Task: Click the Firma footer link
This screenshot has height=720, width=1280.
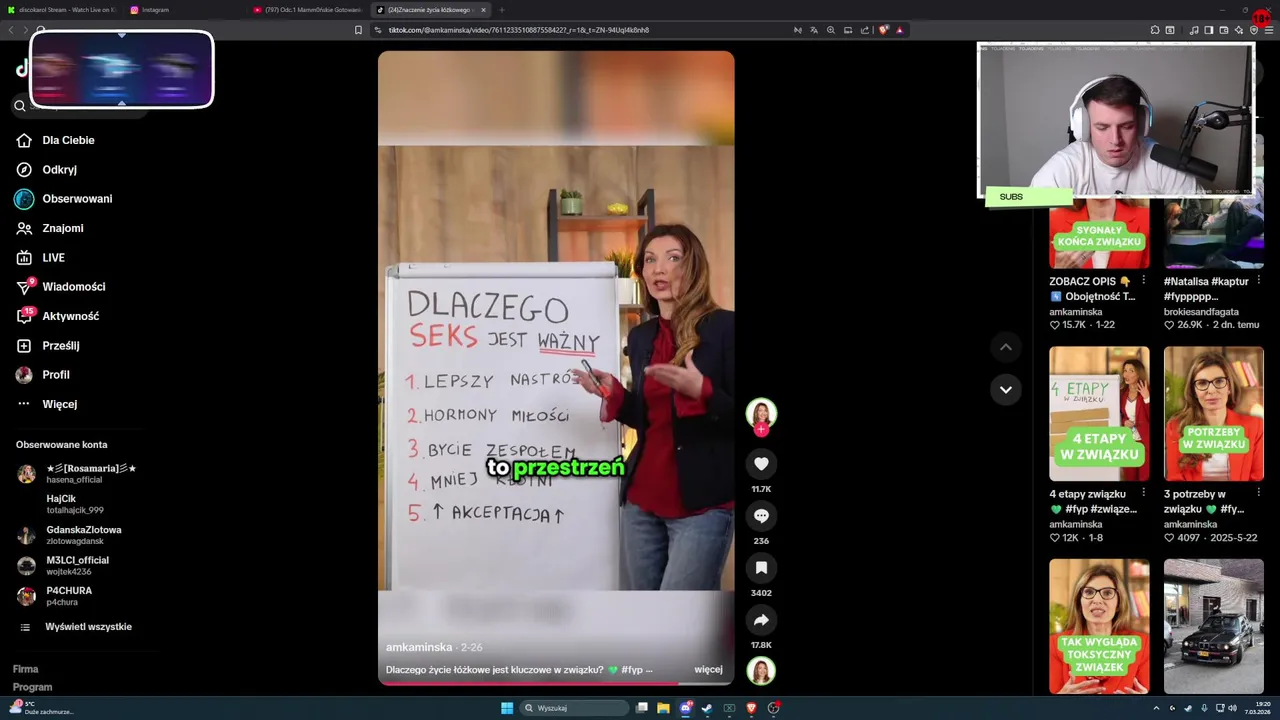Action: click(25, 669)
